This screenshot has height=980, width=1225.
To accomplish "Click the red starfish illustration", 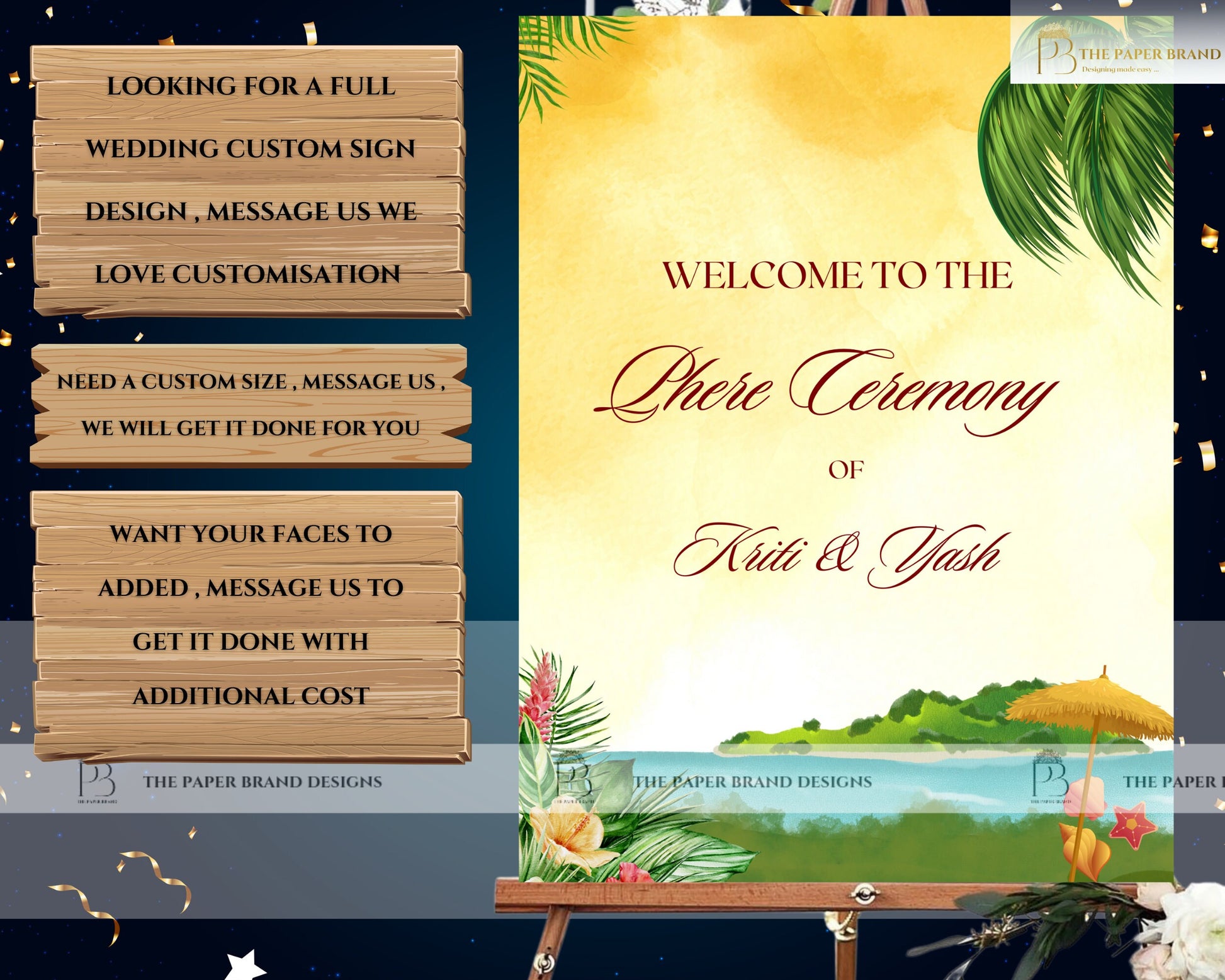I will coord(1132,825).
